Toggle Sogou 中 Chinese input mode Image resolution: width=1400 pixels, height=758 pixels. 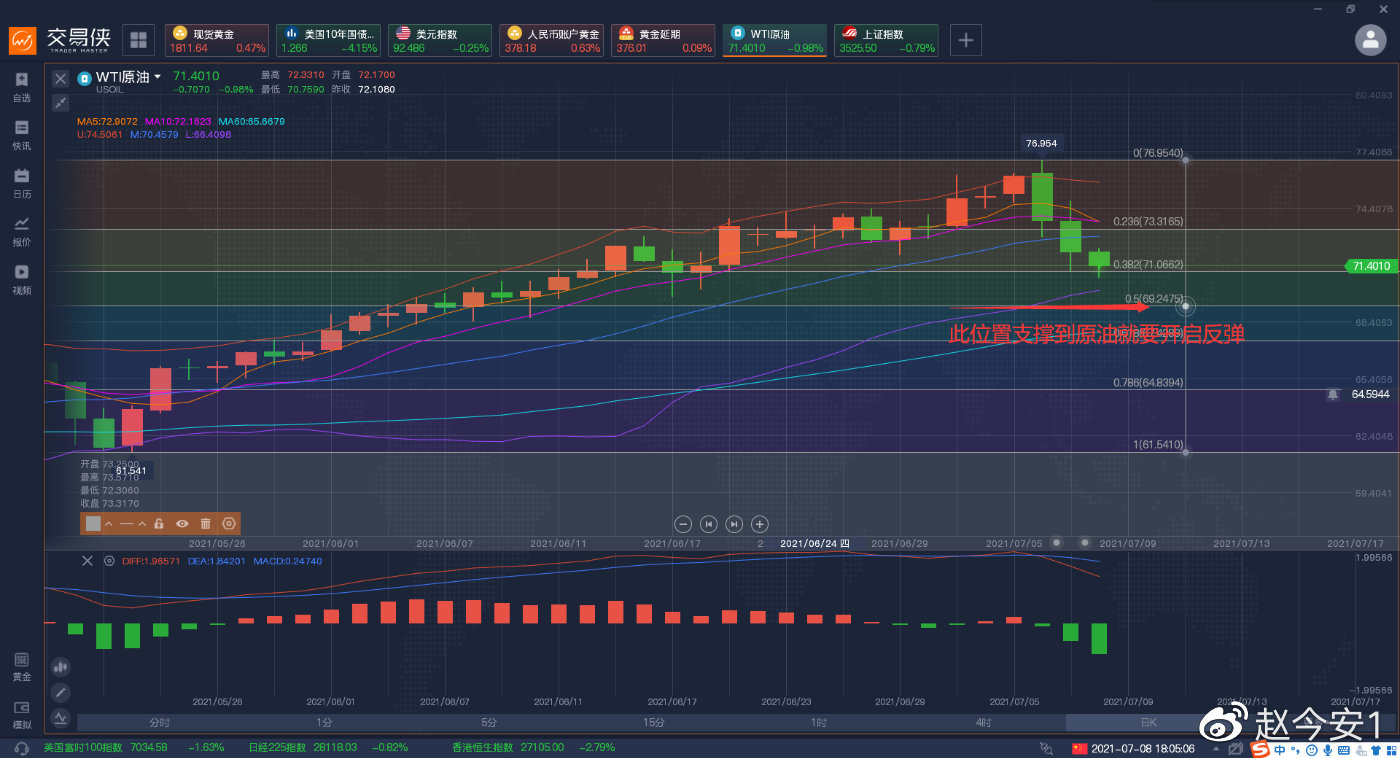coord(1280,748)
